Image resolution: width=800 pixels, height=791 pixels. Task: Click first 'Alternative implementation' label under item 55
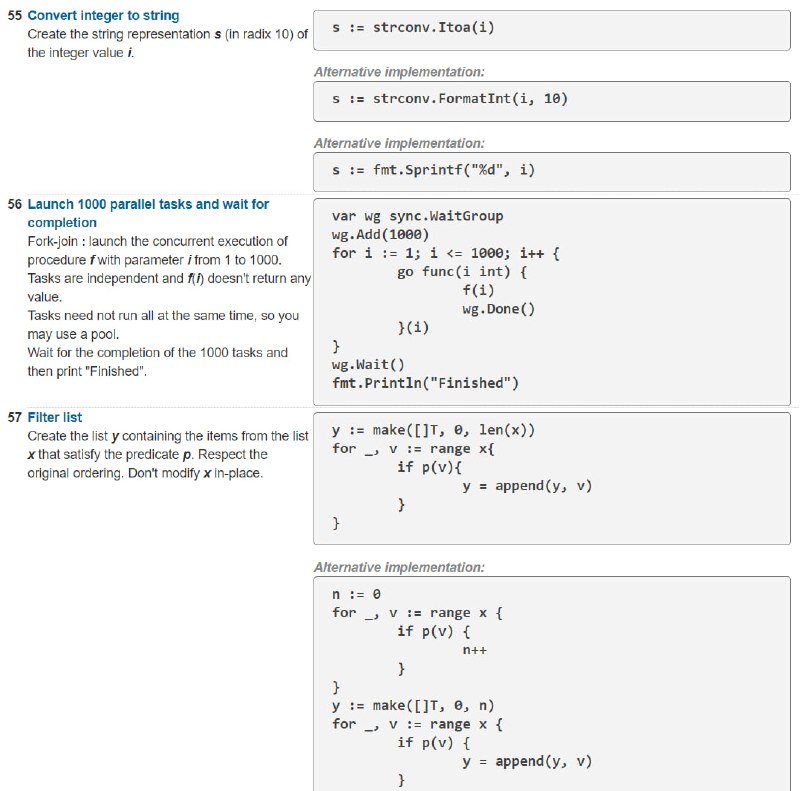[x=399, y=72]
